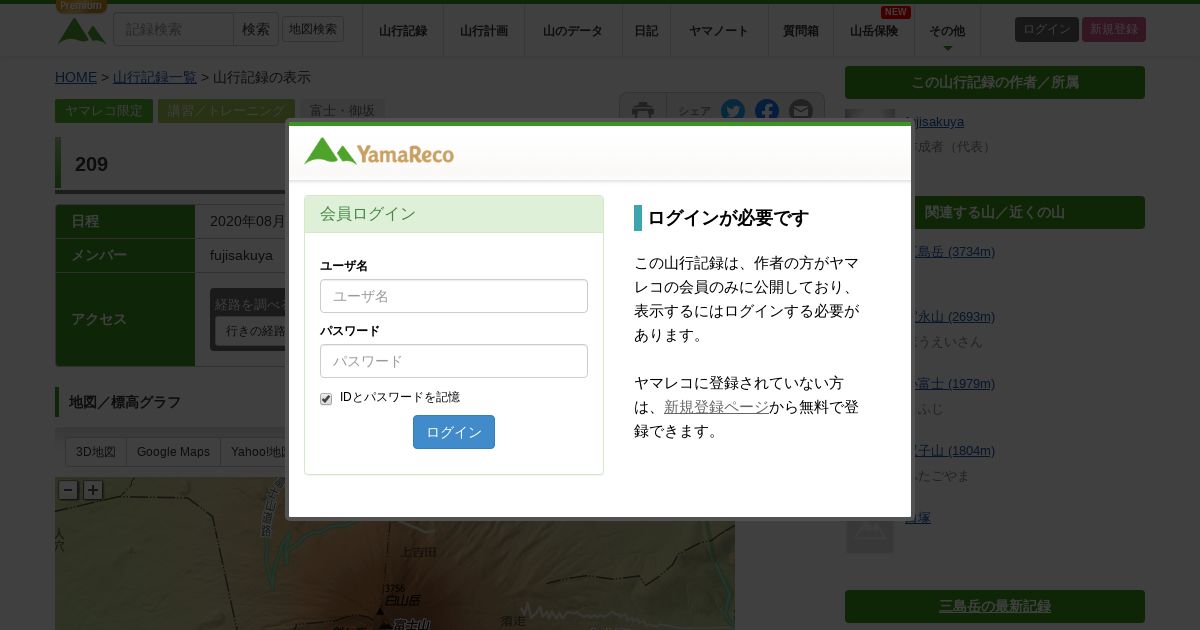Switch to 3D地図 map tab
Viewport: 1200px width, 630px height.
(x=96, y=452)
